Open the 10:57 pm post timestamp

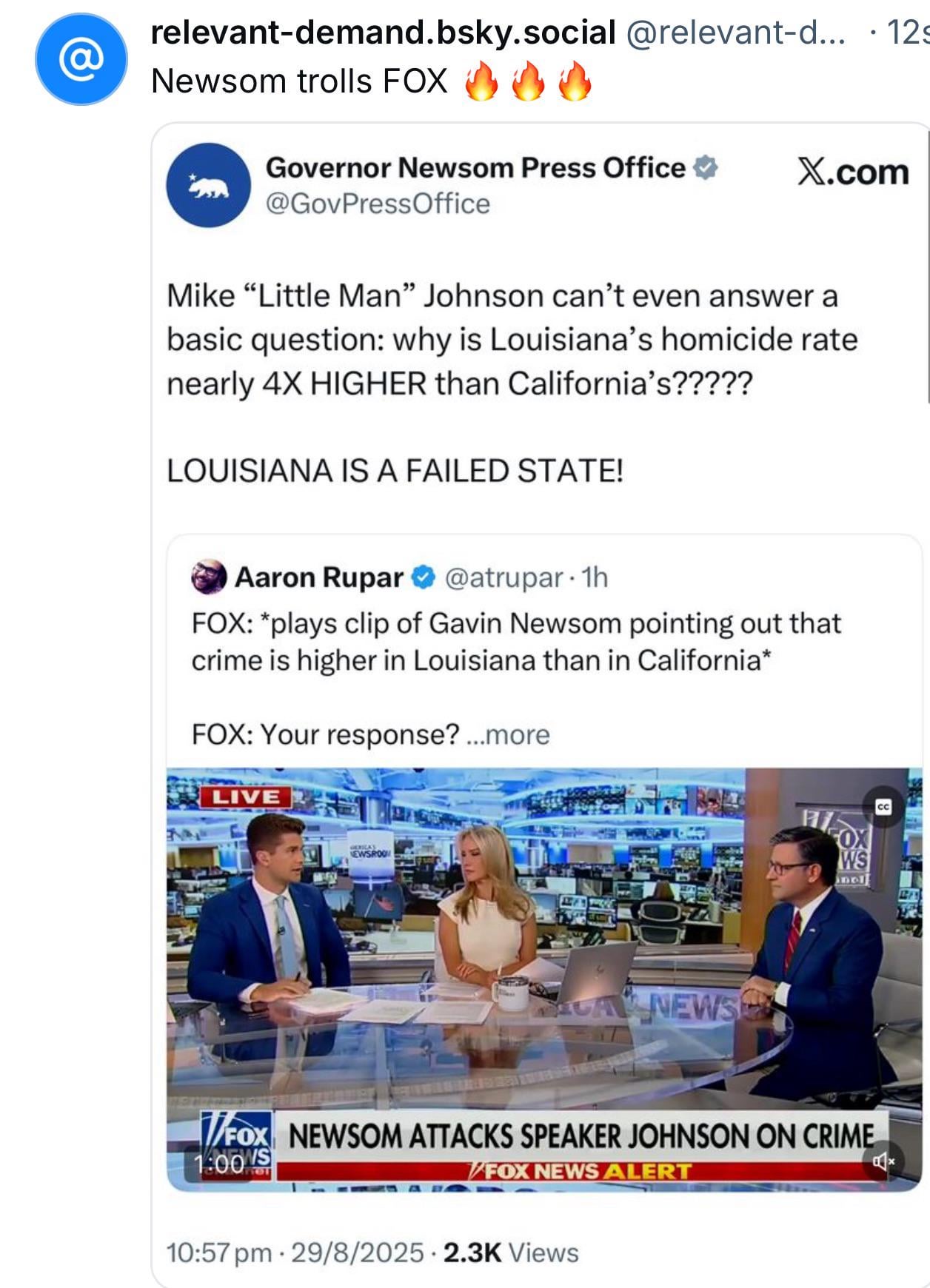point(219,1253)
